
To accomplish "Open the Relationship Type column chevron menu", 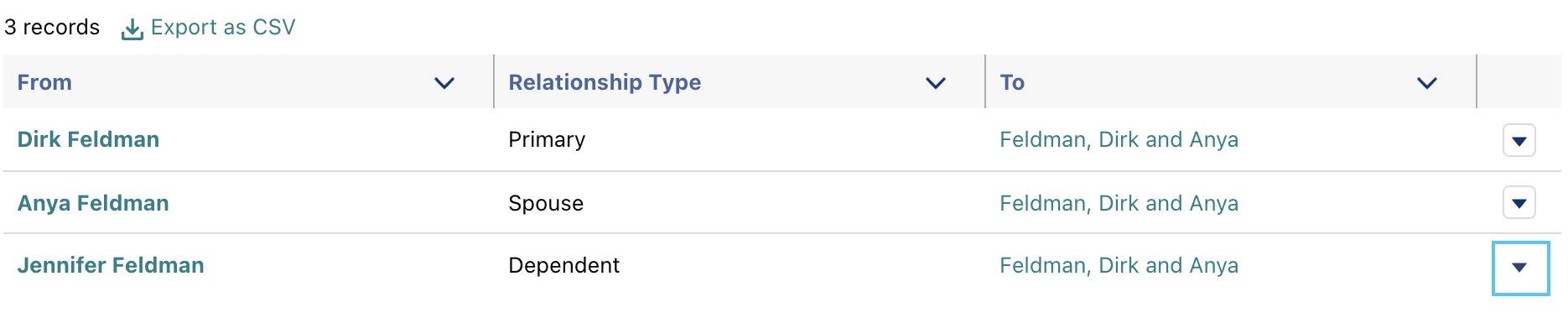I will tap(936, 83).
